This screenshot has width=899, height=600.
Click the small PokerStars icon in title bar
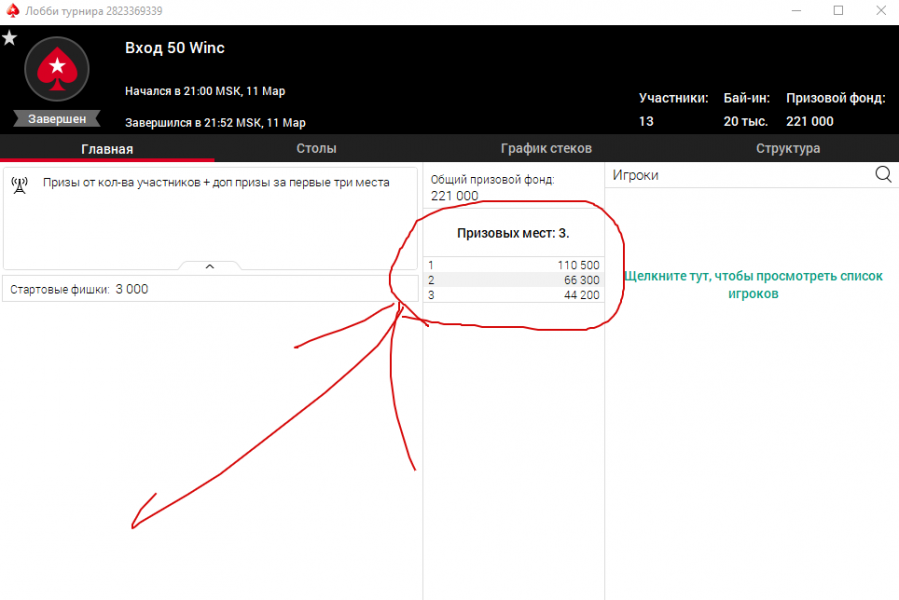(x=12, y=11)
